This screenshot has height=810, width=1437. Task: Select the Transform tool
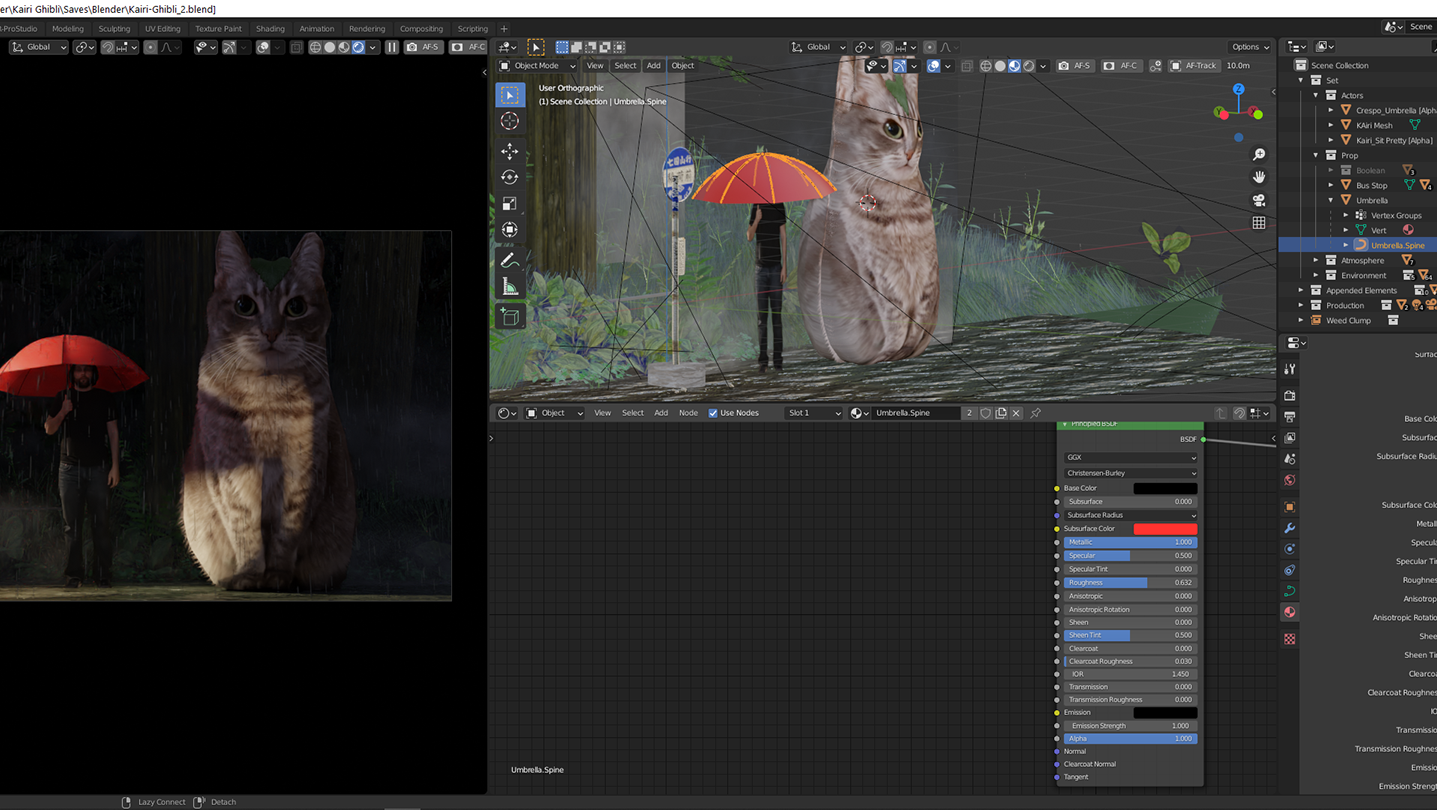[510, 230]
